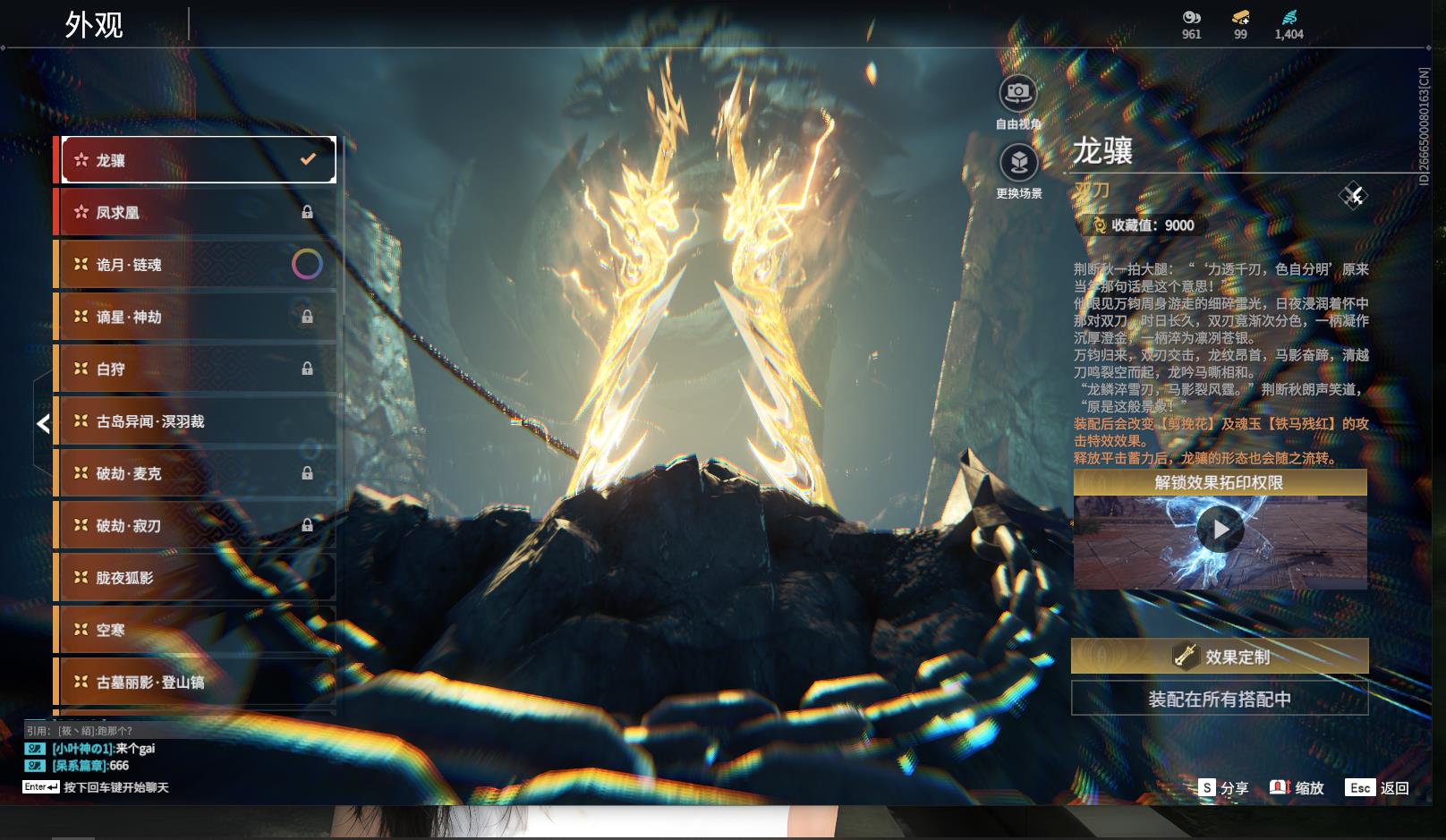Open 效果定制 effect customization

coord(1220,657)
